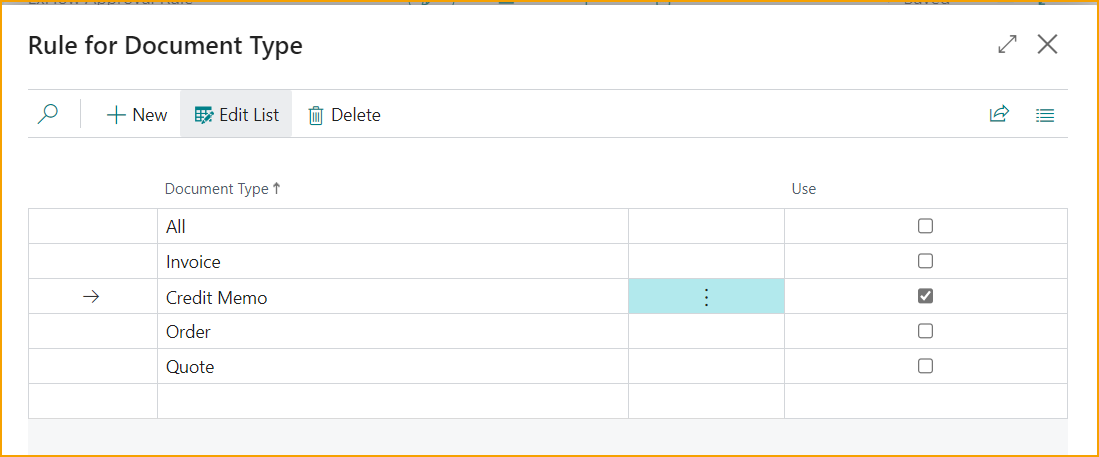Click the Delete trash icon
Viewport: 1099px width, 457px height.
(316, 115)
